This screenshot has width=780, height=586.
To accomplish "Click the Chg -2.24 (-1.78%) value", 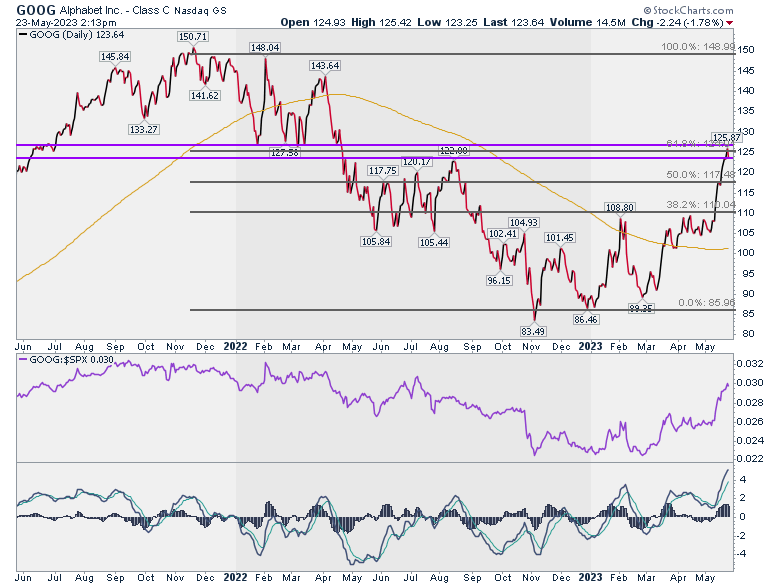I will pyautogui.click(x=677, y=22).
